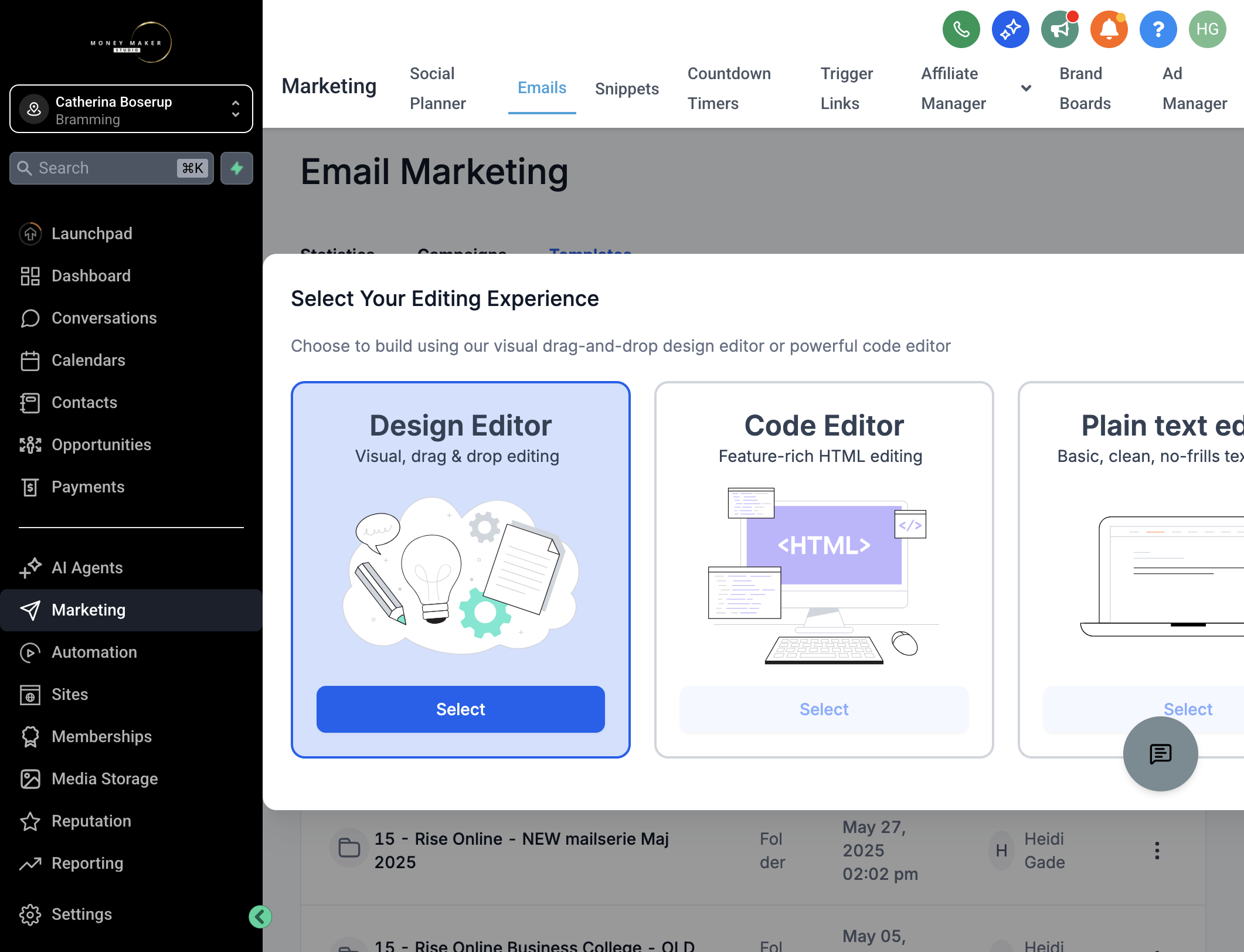Open the Ad Manager tab
Screen dimensions: 1244x952
pos(1195,88)
